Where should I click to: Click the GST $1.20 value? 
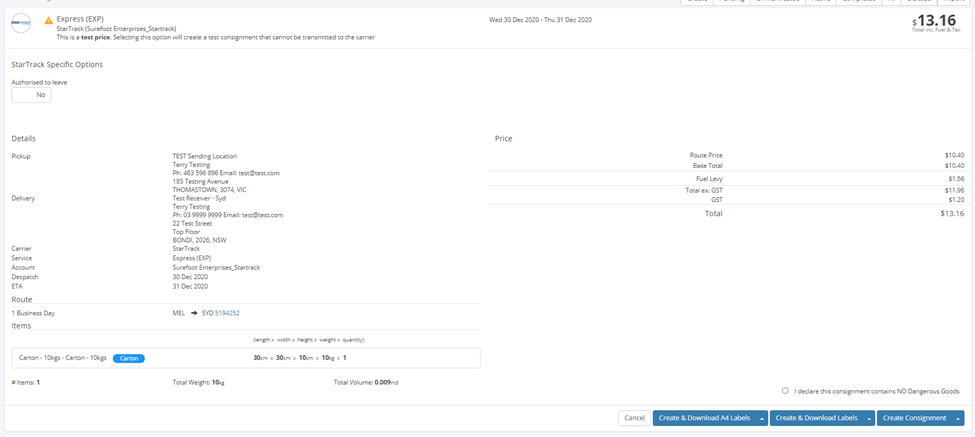tap(955, 200)
